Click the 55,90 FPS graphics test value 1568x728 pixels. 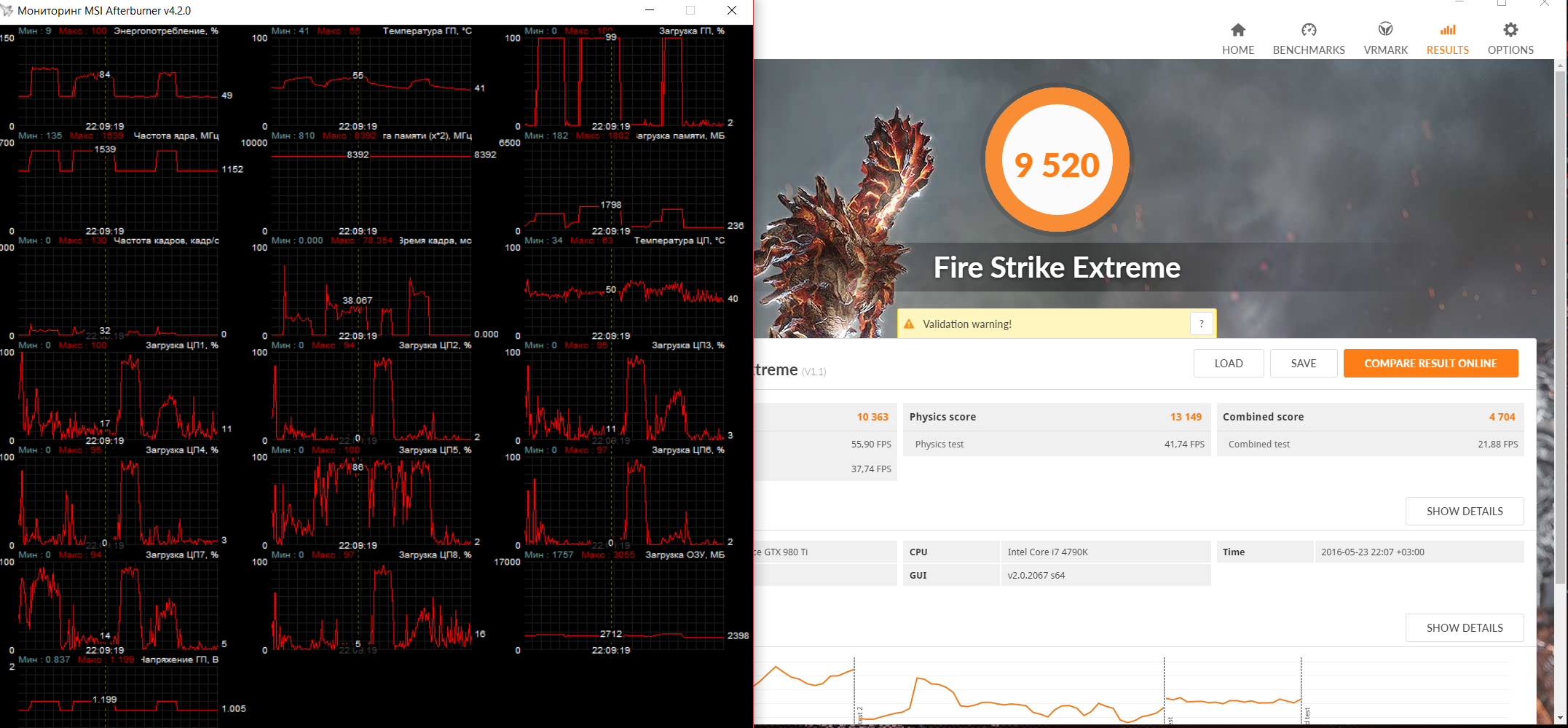pyautogui.click(x=871, y=445)
